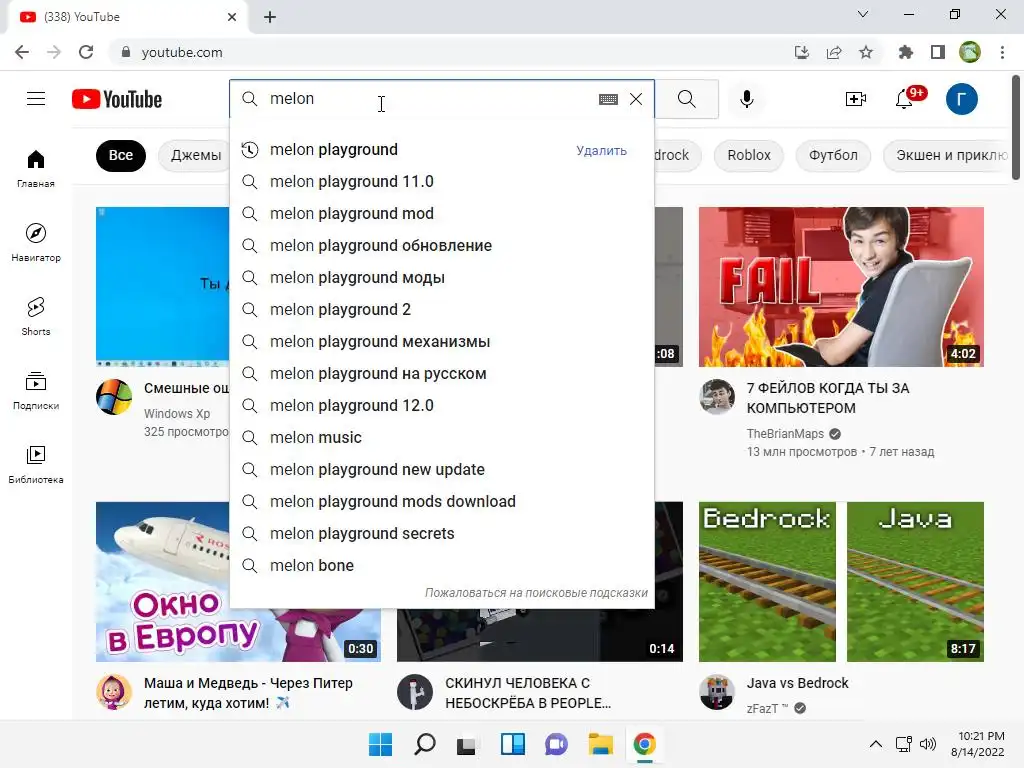Open the Chrome tab search dropdown arrow
Image resolution: width=1024 pixels, height=768 pixels.
[x=863, y=14]
